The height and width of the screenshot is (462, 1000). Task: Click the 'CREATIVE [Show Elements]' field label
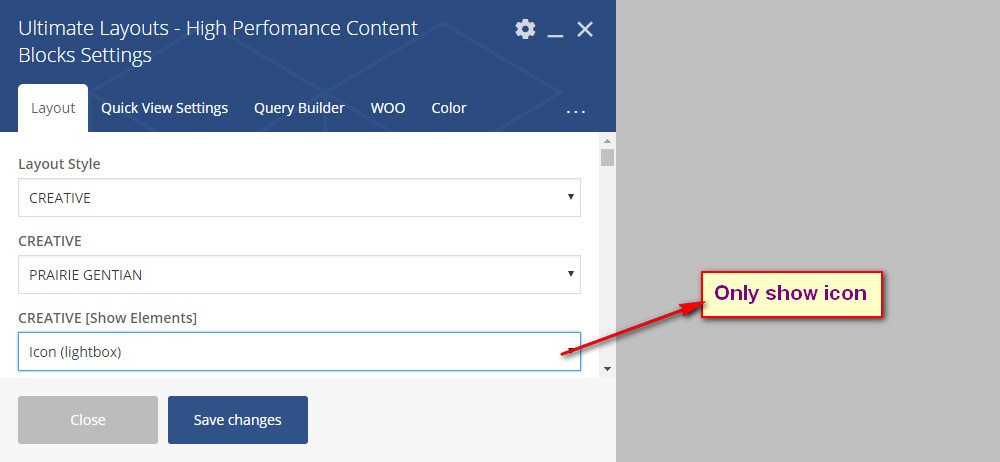pyautogui.click(x=107, y=318)
